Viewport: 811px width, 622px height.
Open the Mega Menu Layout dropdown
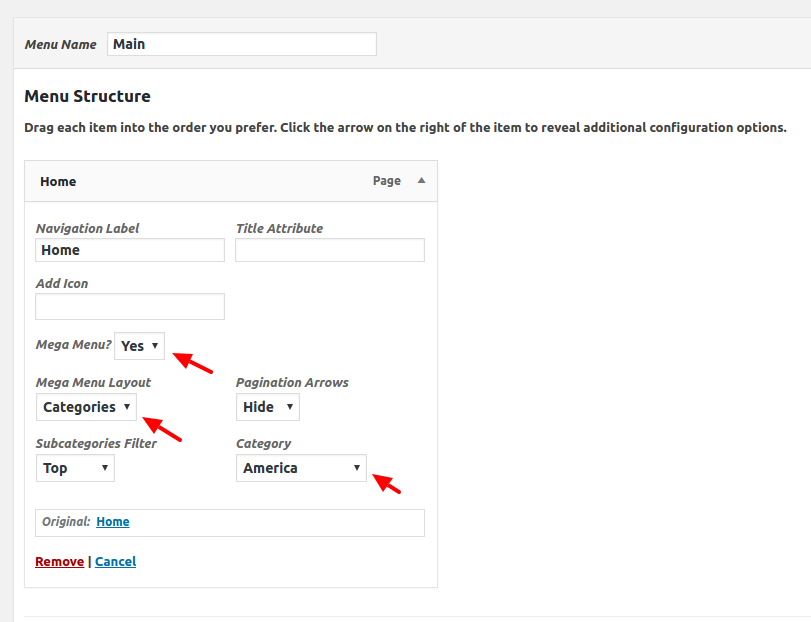click(x=86, y=407)
